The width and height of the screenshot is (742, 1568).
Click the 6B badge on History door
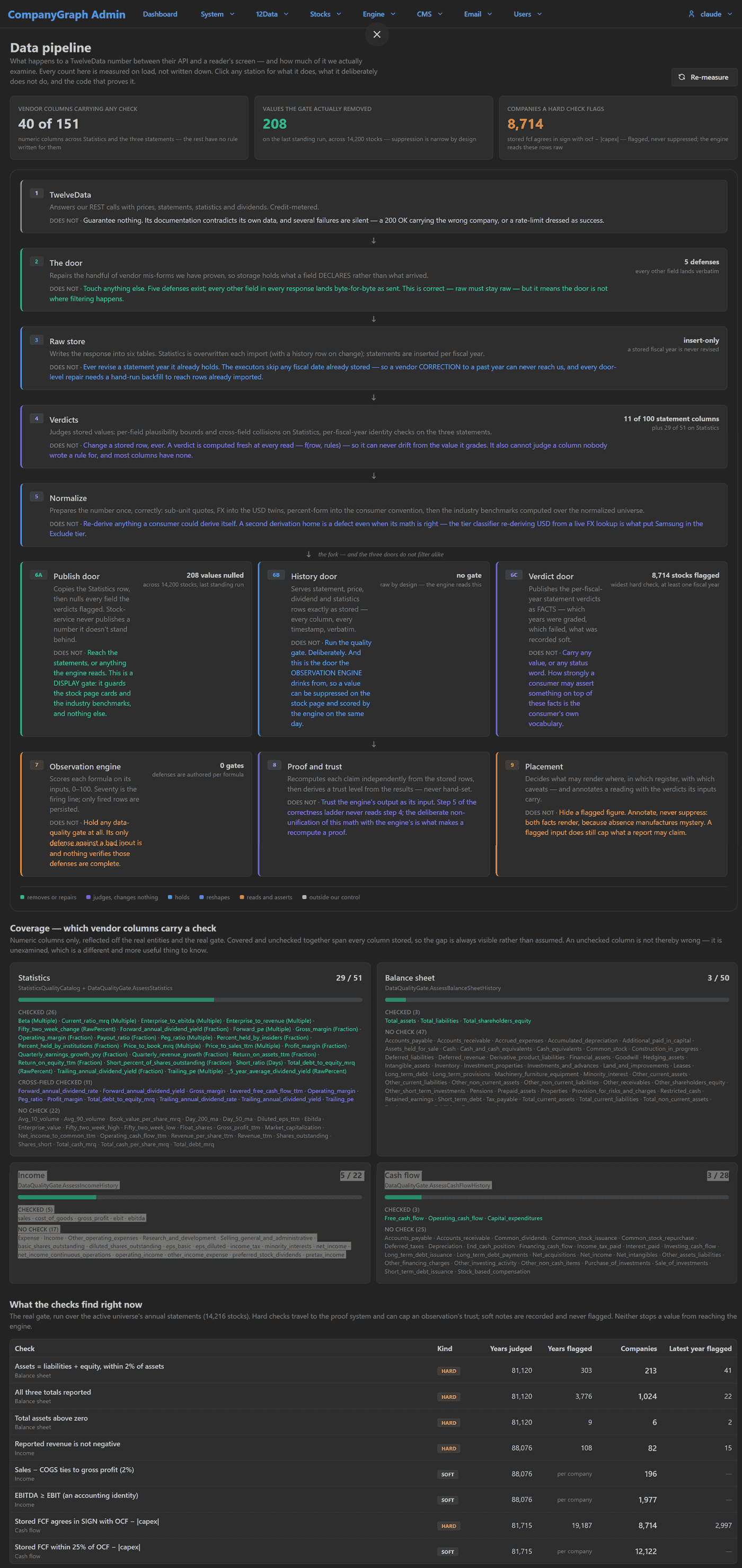tap(276, 575)
